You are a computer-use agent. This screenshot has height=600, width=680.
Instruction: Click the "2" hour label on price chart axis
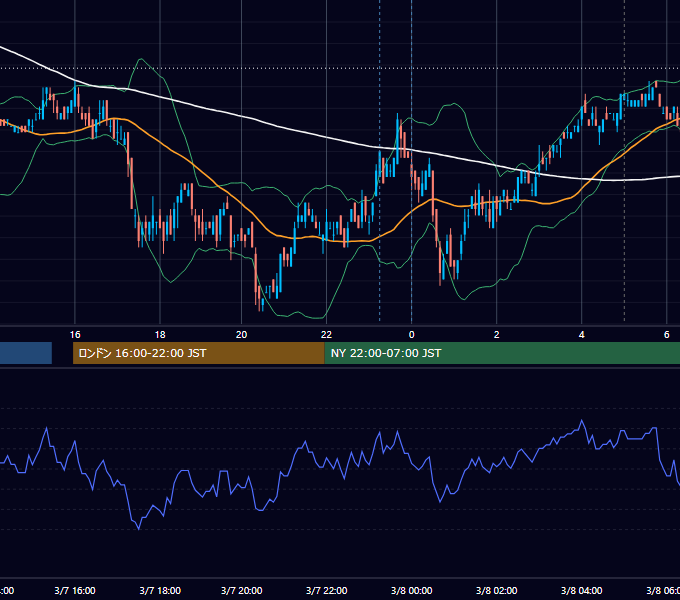click(497, 334)
